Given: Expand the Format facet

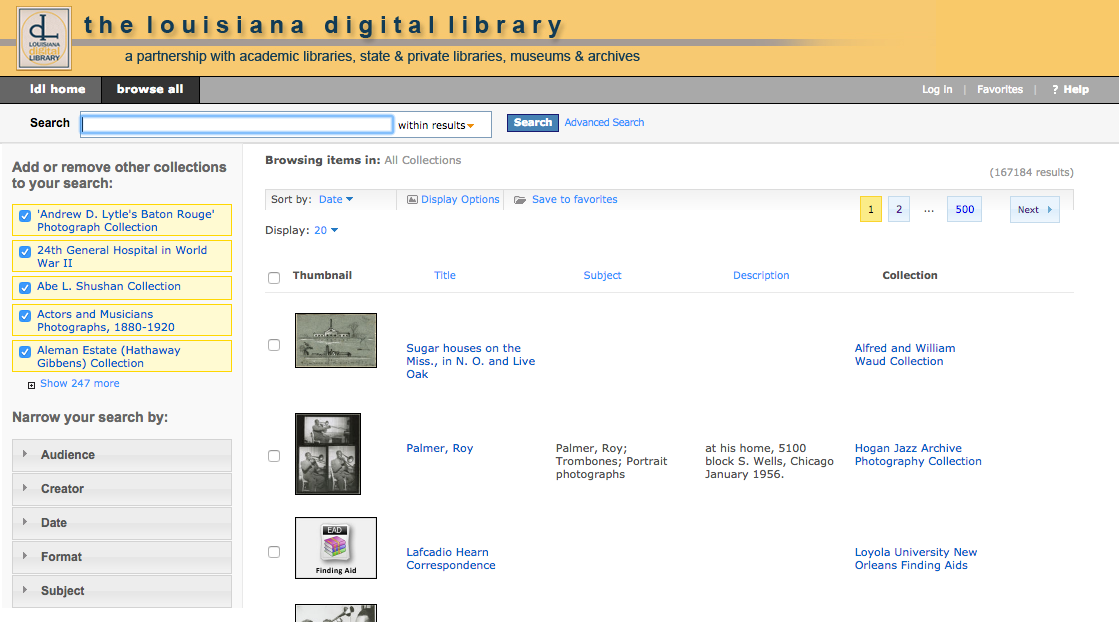Looking at the screenshot, I should tap(122, 557).
